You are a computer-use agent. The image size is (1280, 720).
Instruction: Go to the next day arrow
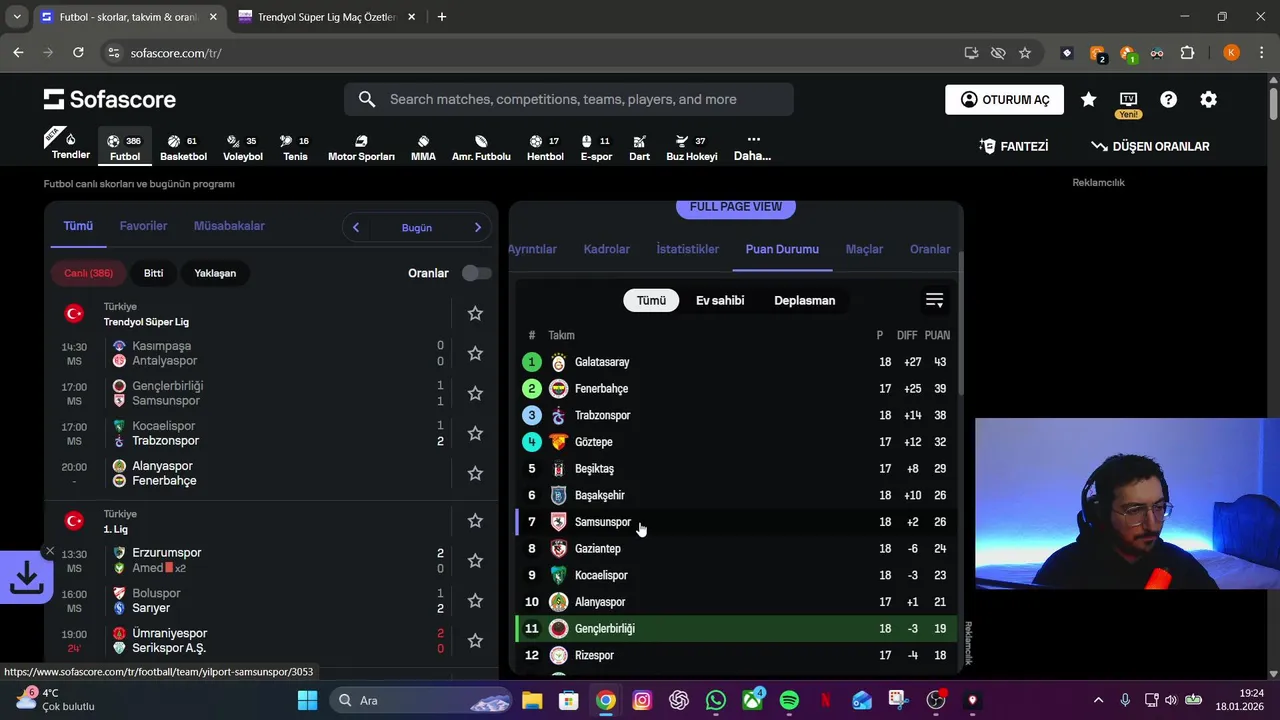477,227
